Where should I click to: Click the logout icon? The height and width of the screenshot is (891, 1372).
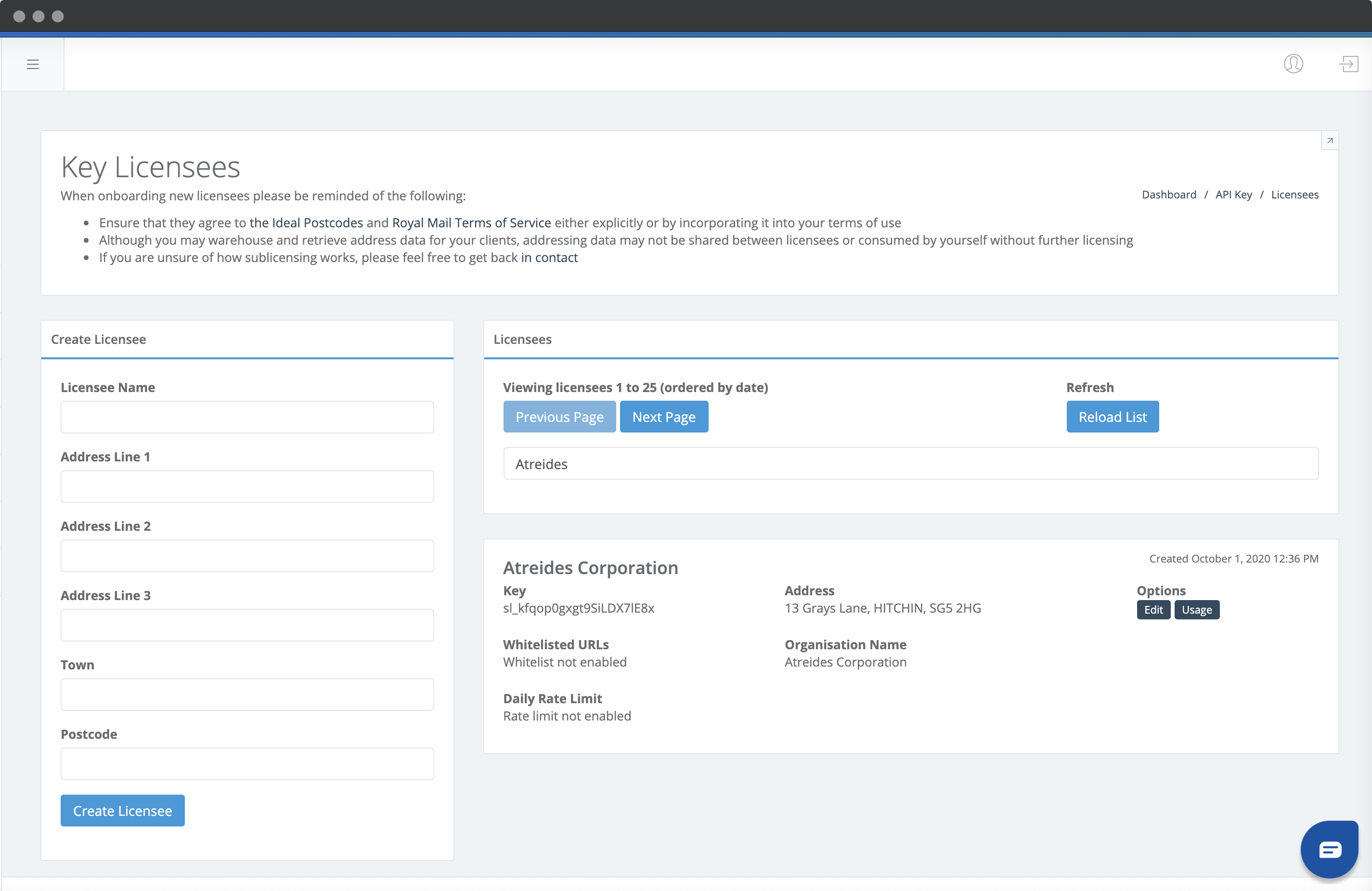click(1349, 64)
